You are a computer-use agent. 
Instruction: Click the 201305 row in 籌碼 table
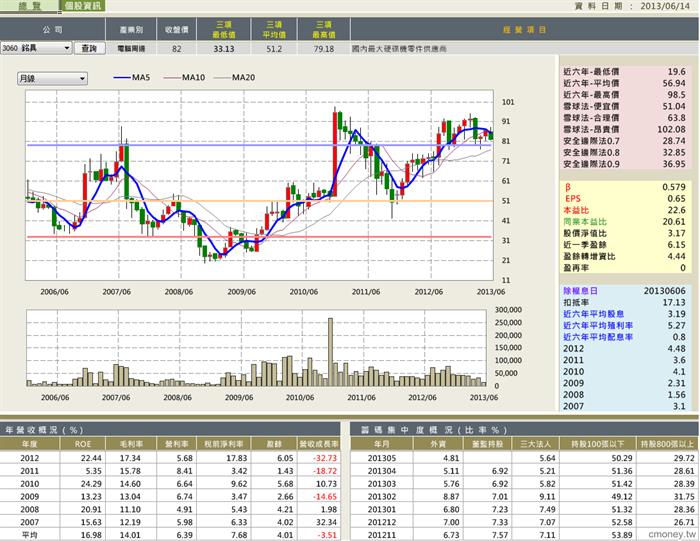click(x=524, y=458)
